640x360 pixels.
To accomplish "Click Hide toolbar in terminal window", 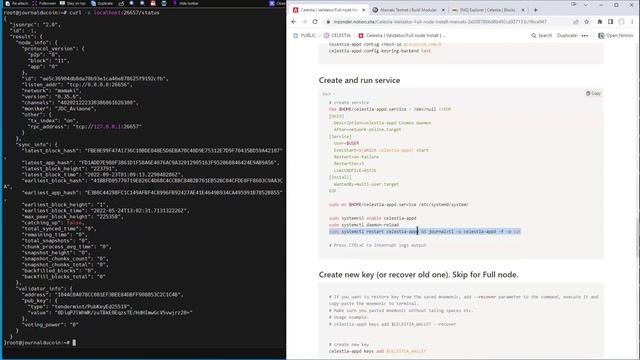I will click(x=186, y=3).
